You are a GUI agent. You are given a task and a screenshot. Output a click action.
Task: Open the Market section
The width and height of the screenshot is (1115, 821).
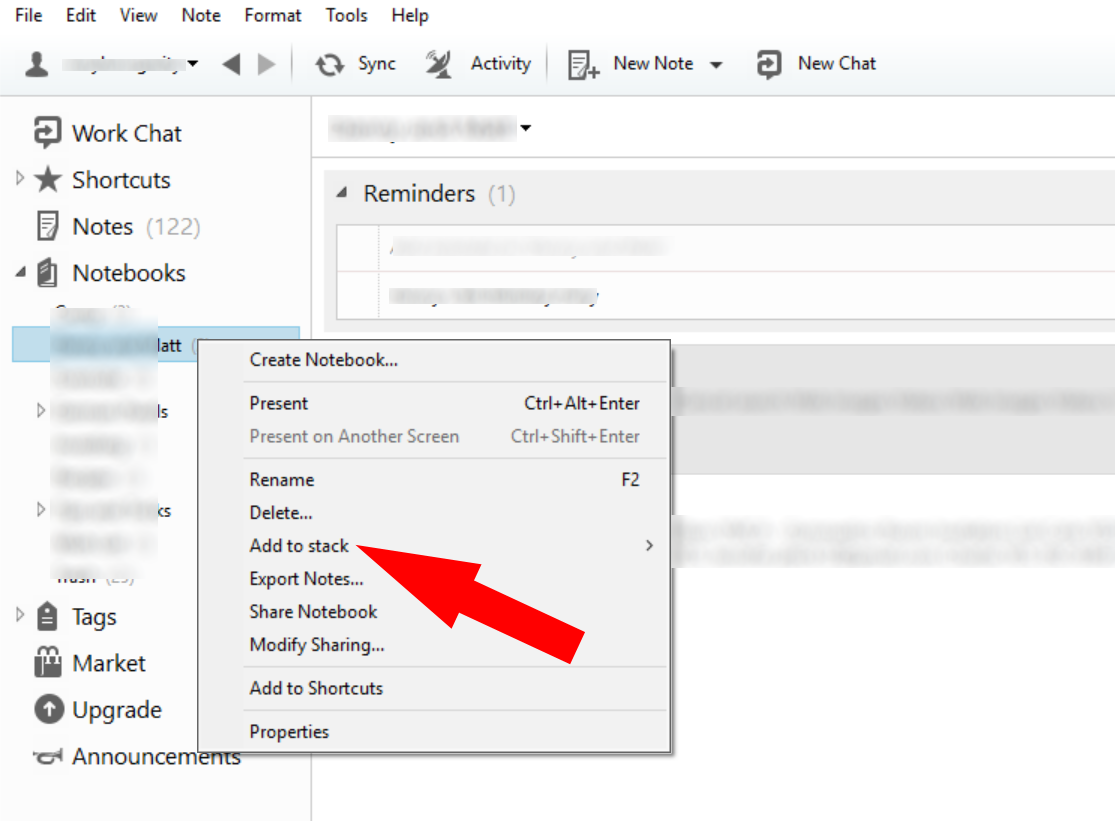click(109, 663)
